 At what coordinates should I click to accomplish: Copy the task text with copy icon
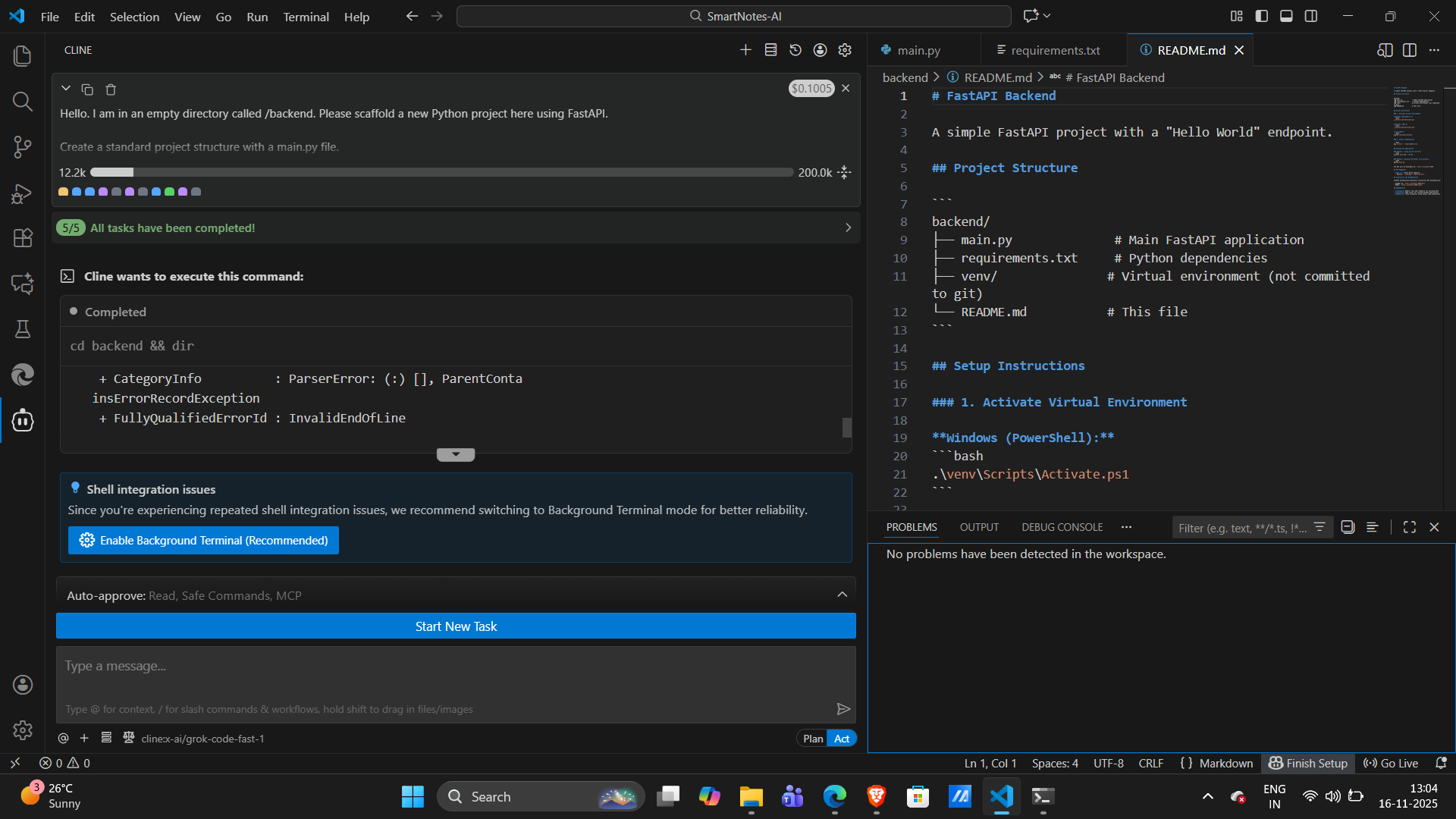[x=87, y=89]
